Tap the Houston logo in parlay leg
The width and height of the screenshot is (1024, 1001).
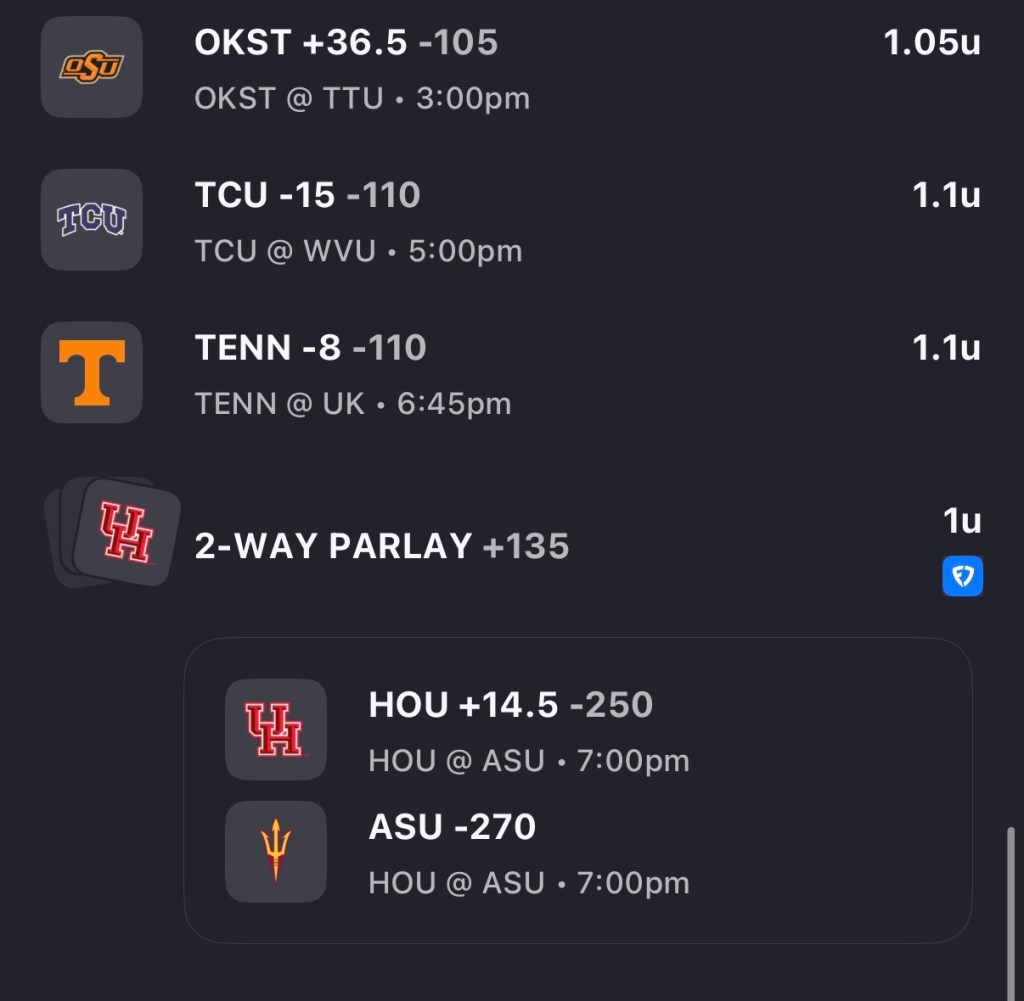click(x=275, y=729)
